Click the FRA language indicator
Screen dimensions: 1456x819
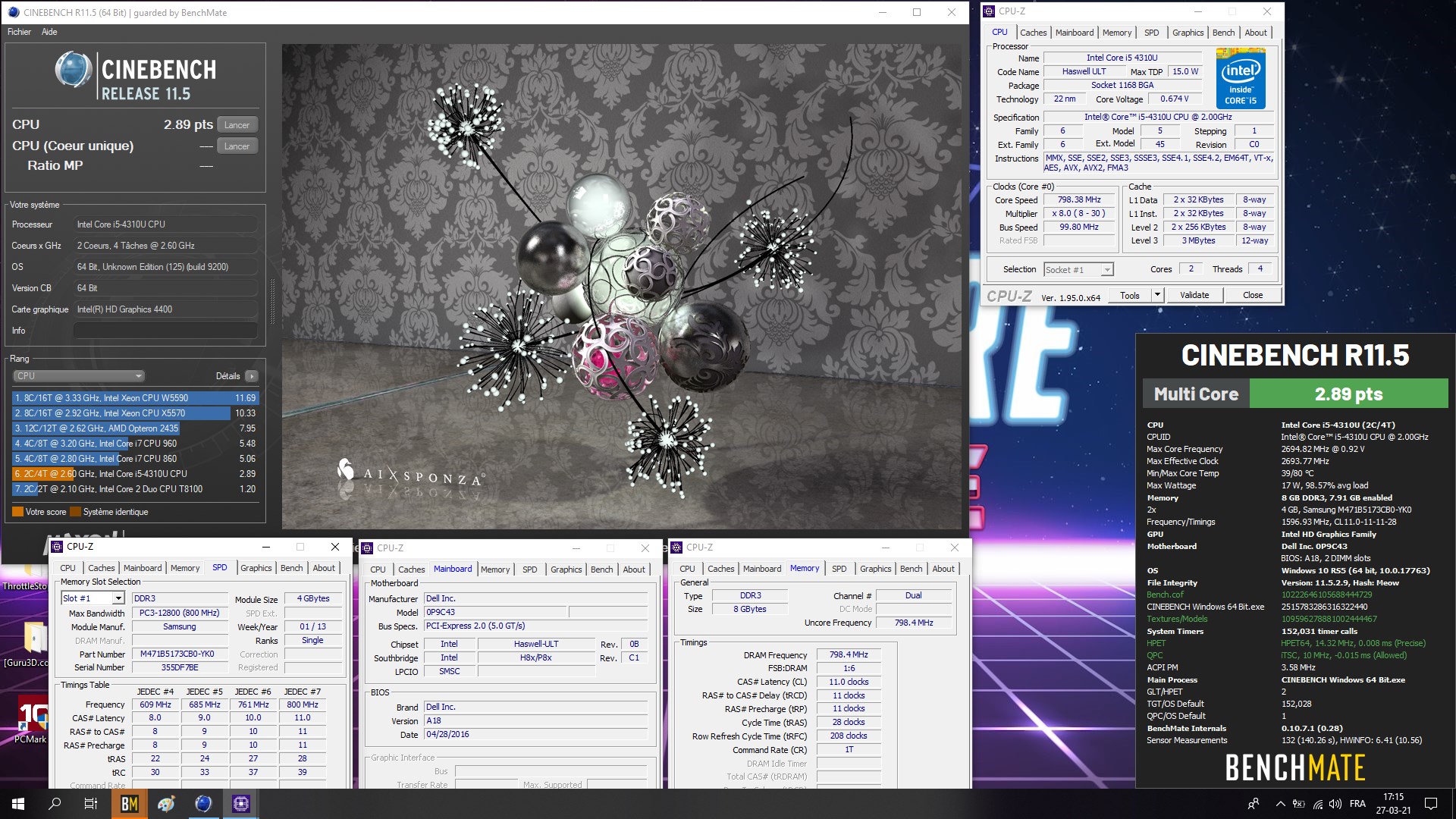1358,804
